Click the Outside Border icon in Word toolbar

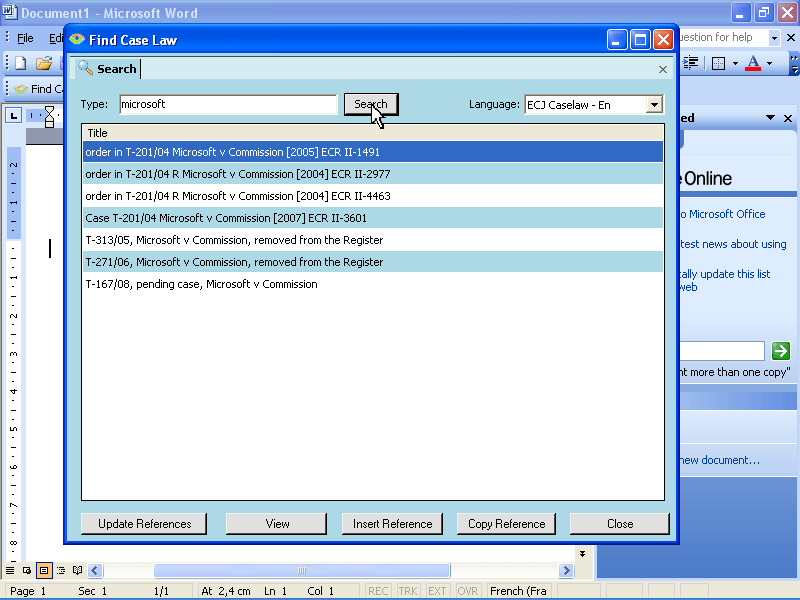click(718, 63)
